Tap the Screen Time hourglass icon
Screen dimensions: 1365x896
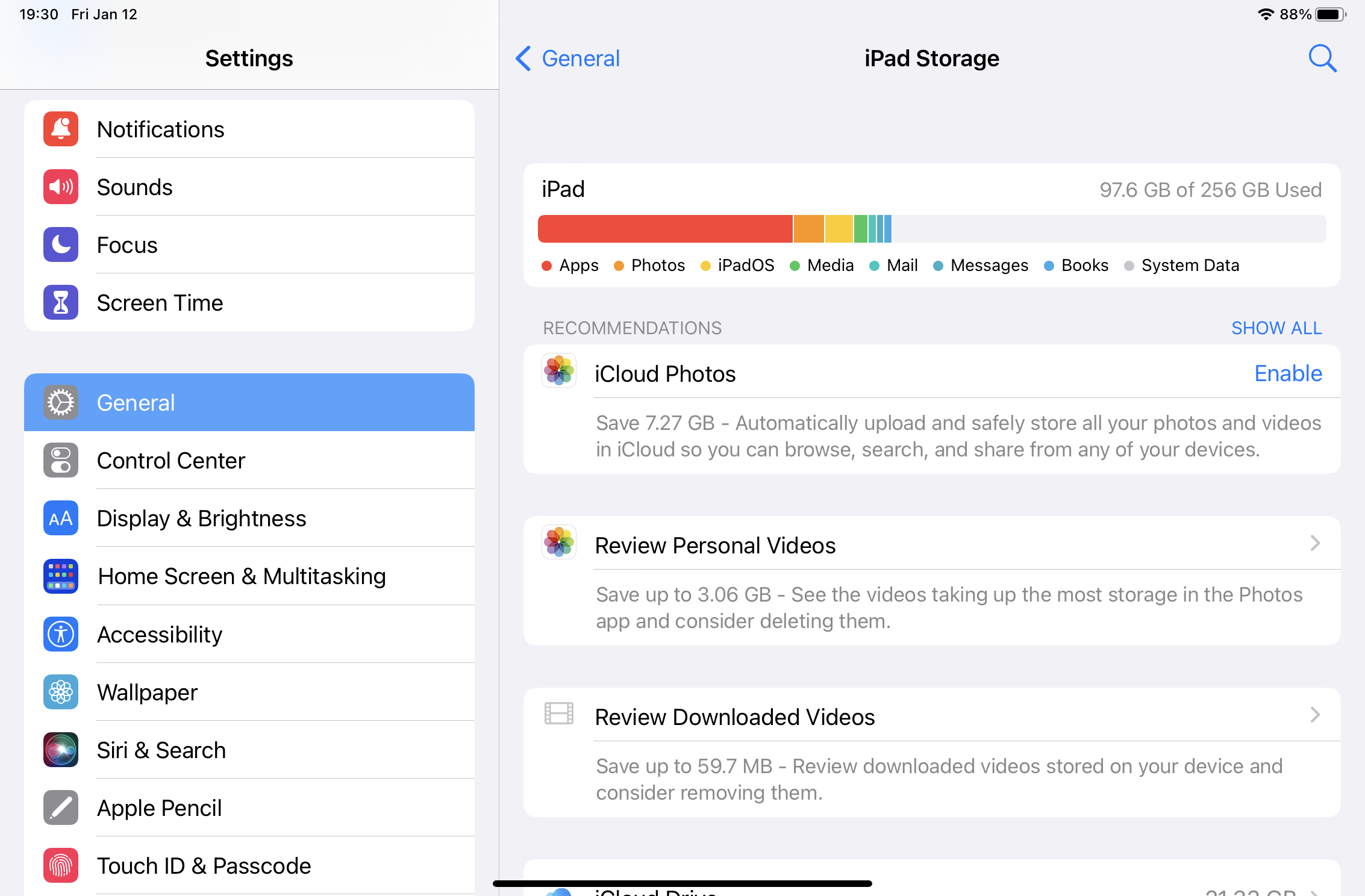61,302
